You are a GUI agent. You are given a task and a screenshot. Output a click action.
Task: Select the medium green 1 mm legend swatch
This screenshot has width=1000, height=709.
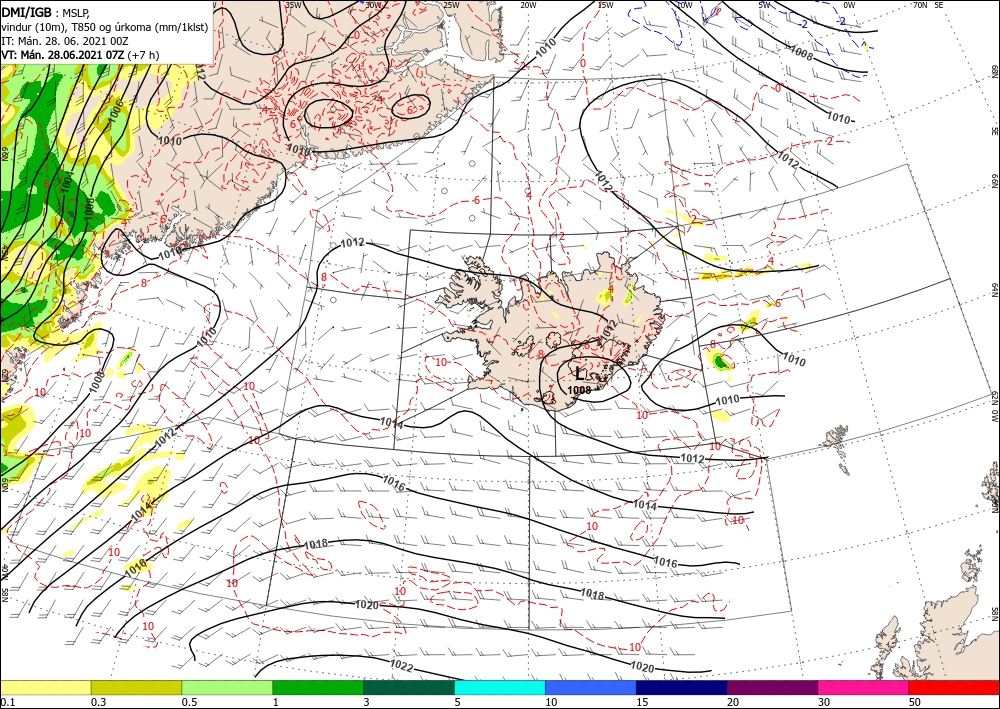318,687
